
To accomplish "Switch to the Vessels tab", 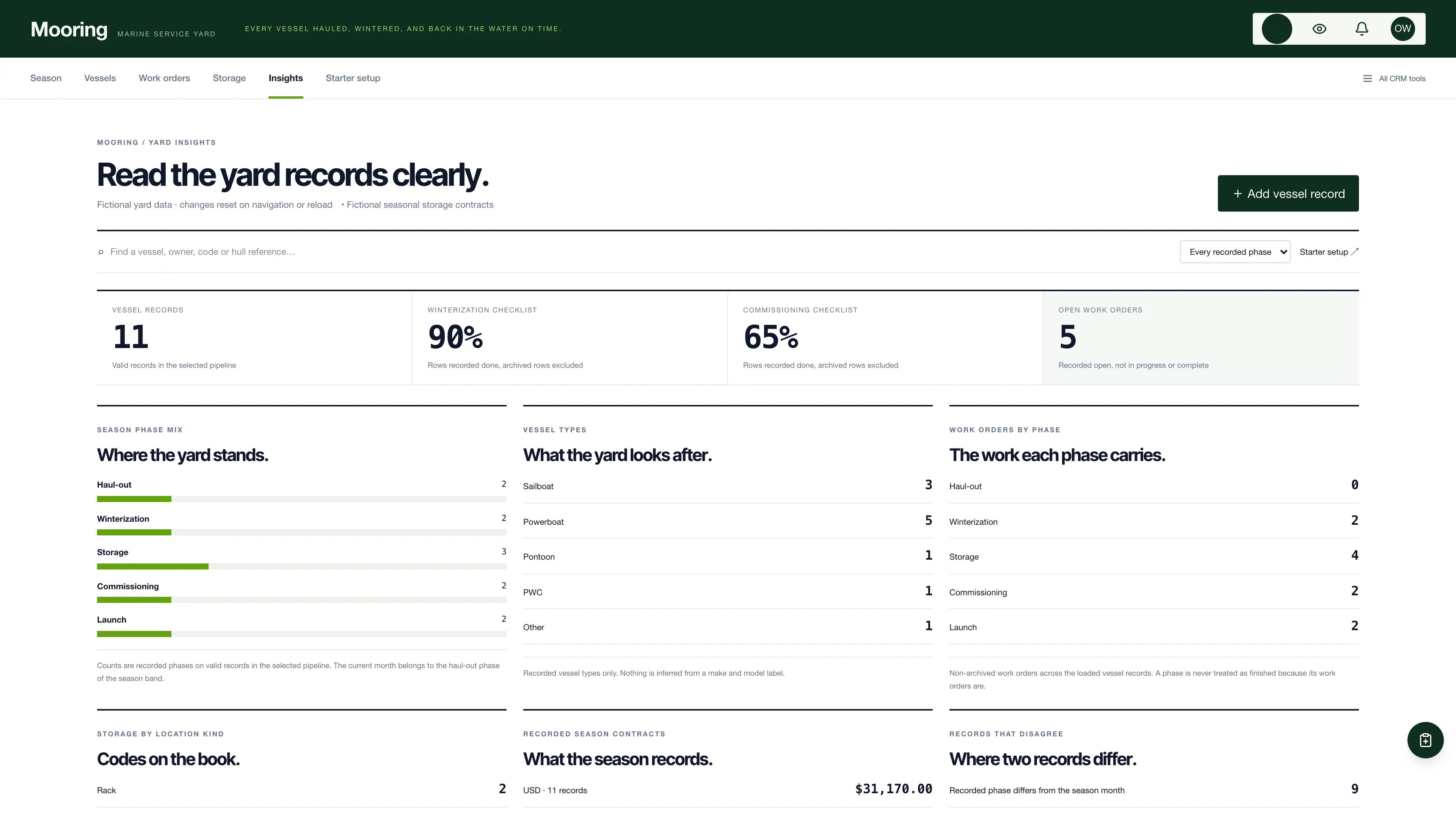I will [x=100, y=78].
